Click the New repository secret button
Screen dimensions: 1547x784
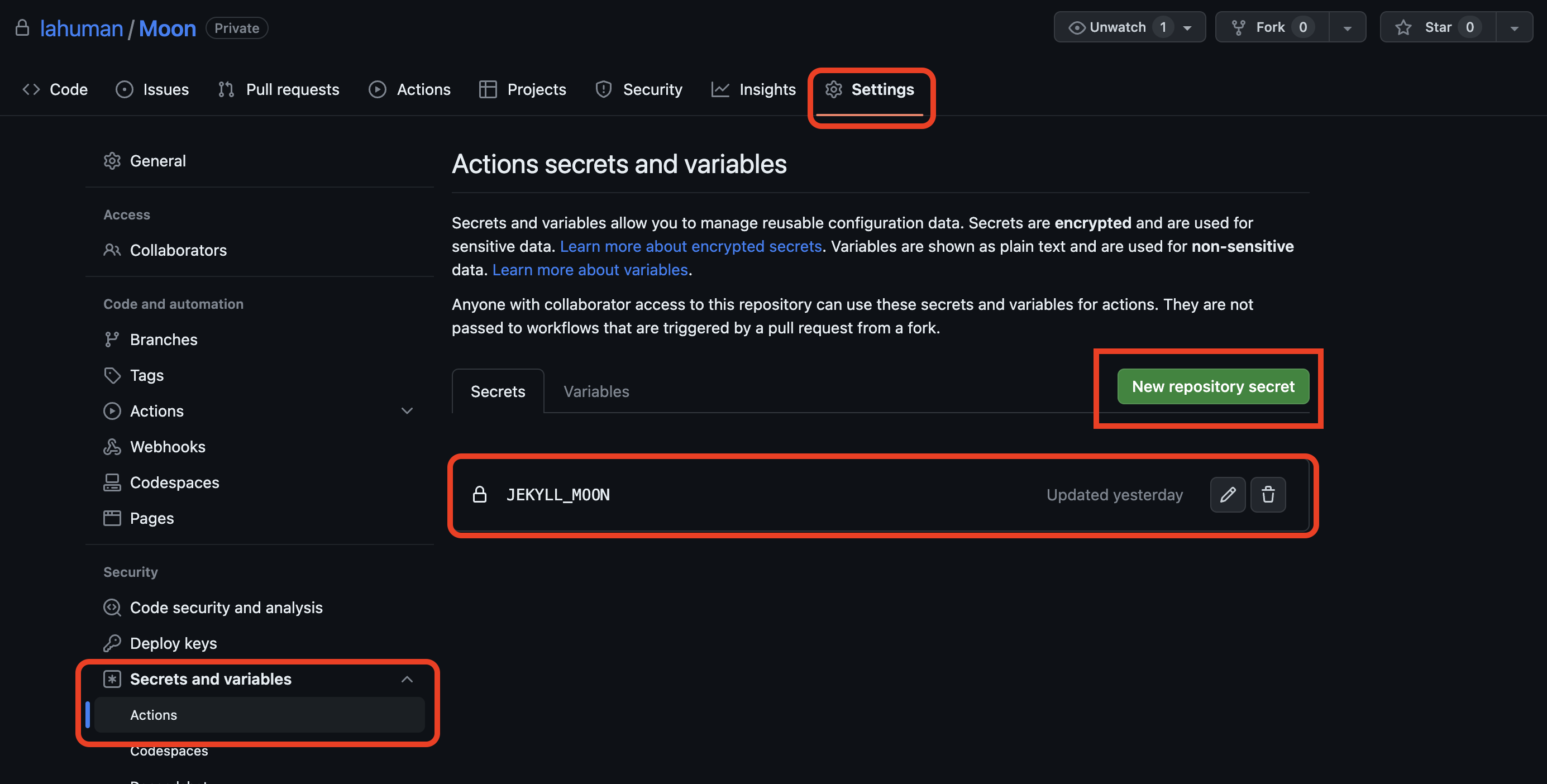[x=1212, y=386]
